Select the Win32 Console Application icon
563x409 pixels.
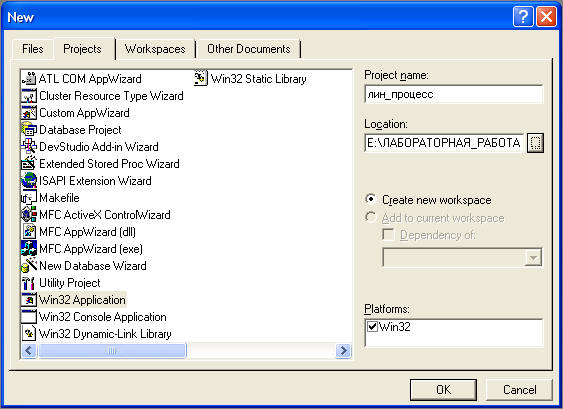[x=29, y=316]
